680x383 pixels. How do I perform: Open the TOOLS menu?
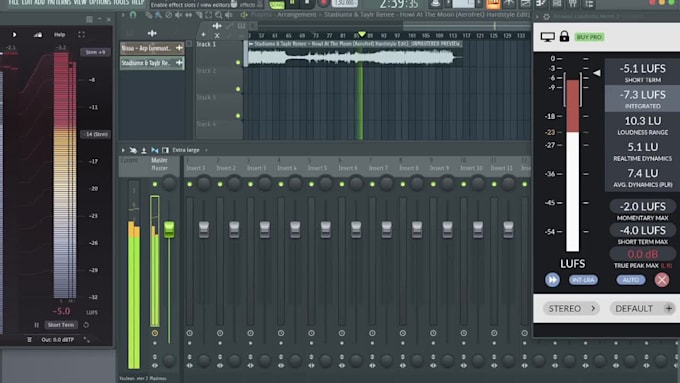tap(121, 2)
